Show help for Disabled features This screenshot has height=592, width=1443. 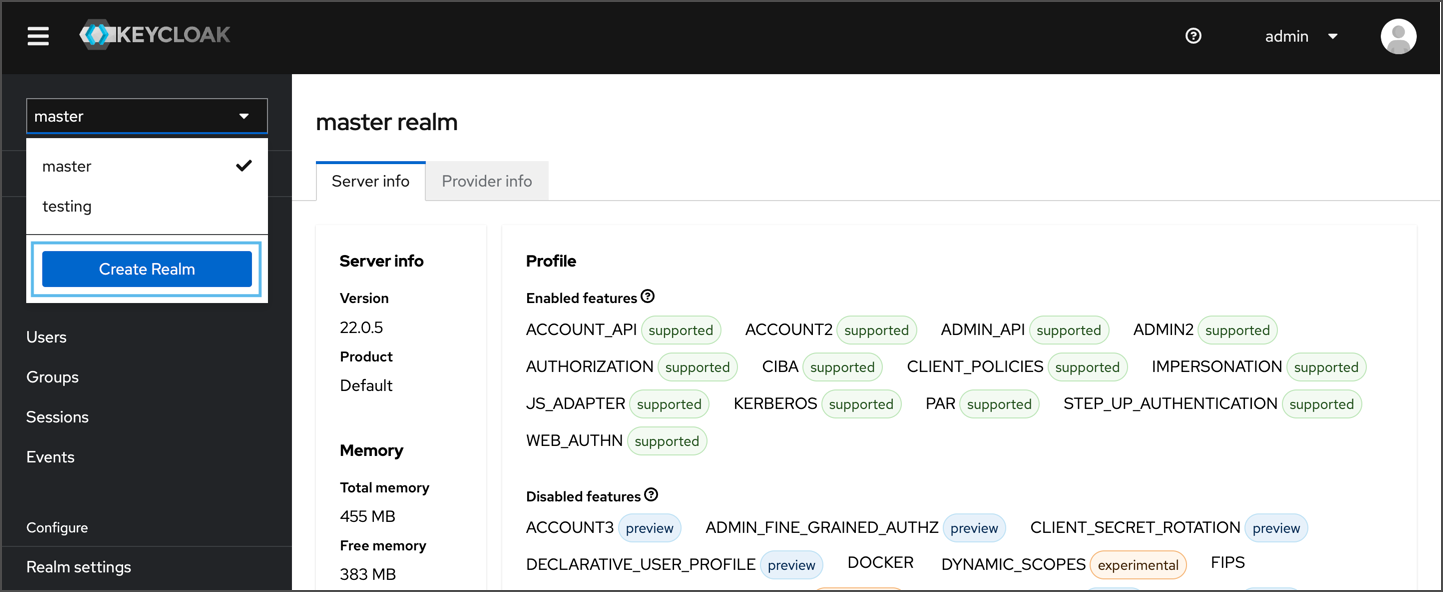point(651,495)
